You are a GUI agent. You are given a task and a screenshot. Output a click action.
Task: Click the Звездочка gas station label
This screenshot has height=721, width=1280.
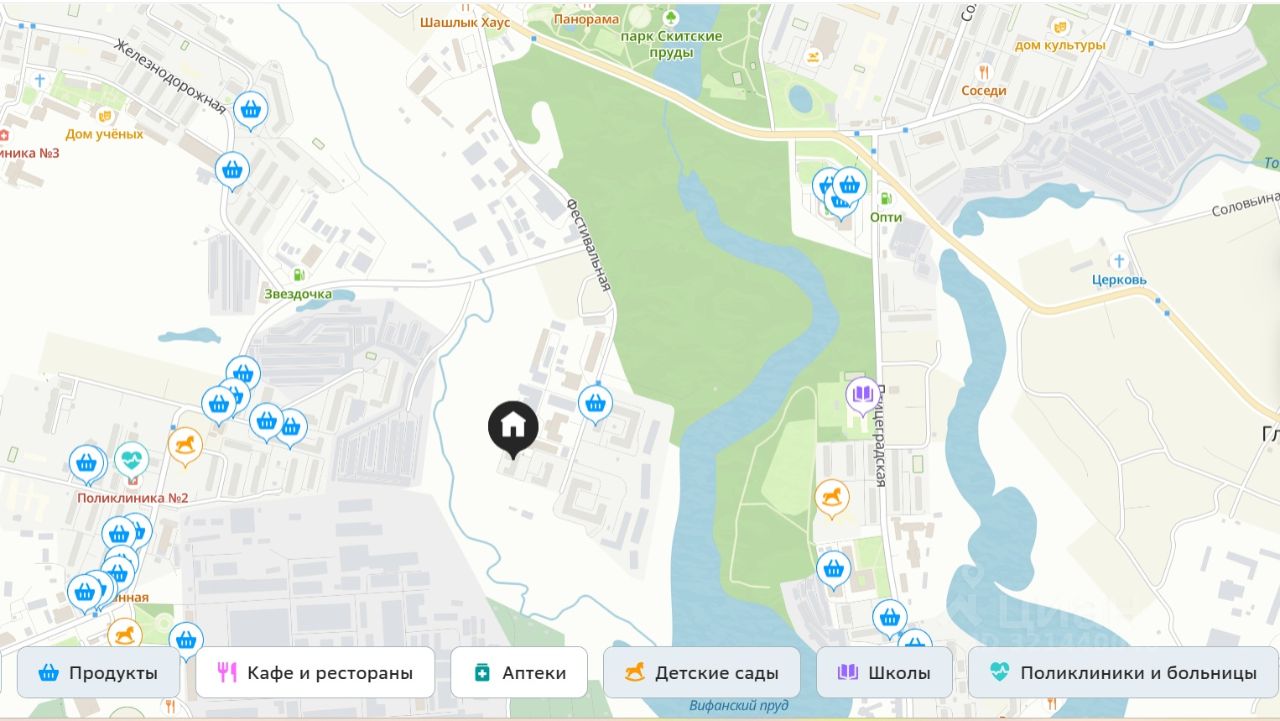point(298,294)
